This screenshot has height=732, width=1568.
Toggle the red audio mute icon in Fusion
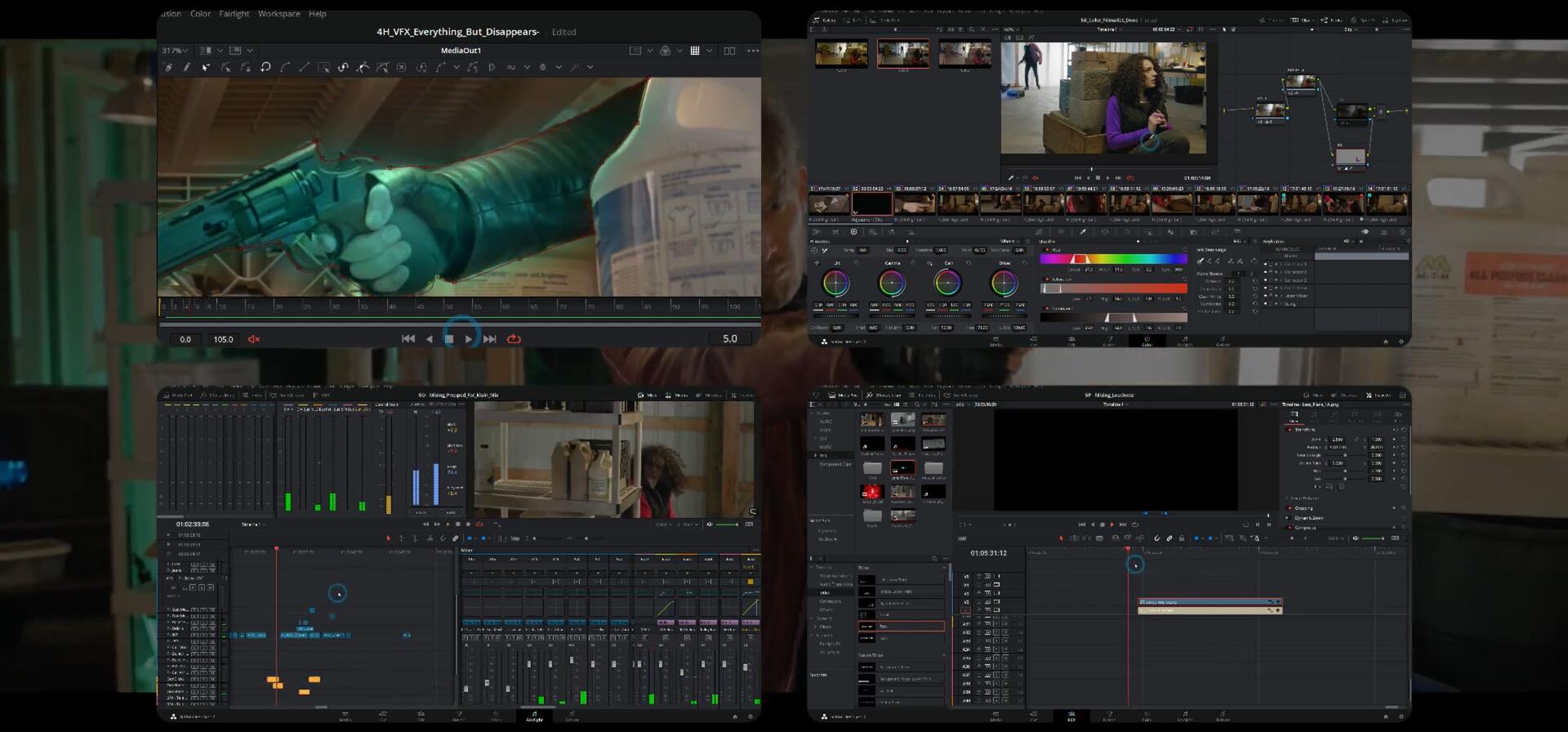click(x=254, y=339)
